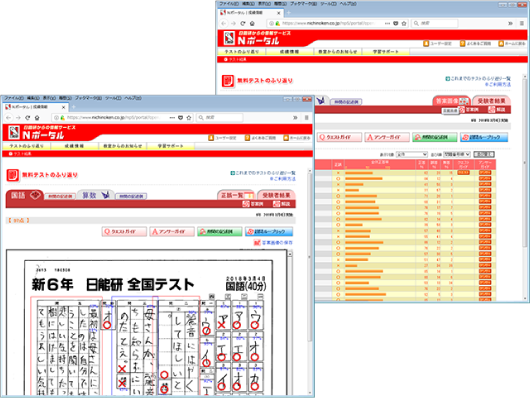
Task: Open ご利用方法 link in front window
Action: (x=283, y=179)
